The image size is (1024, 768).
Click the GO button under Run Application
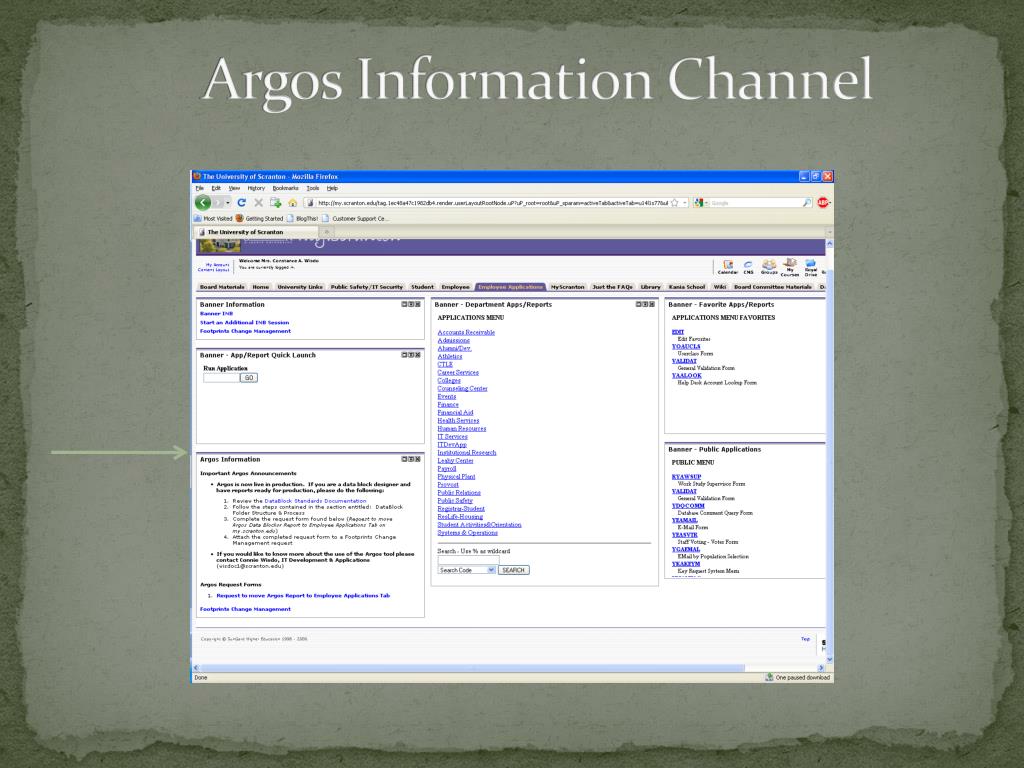pos(249,377)
